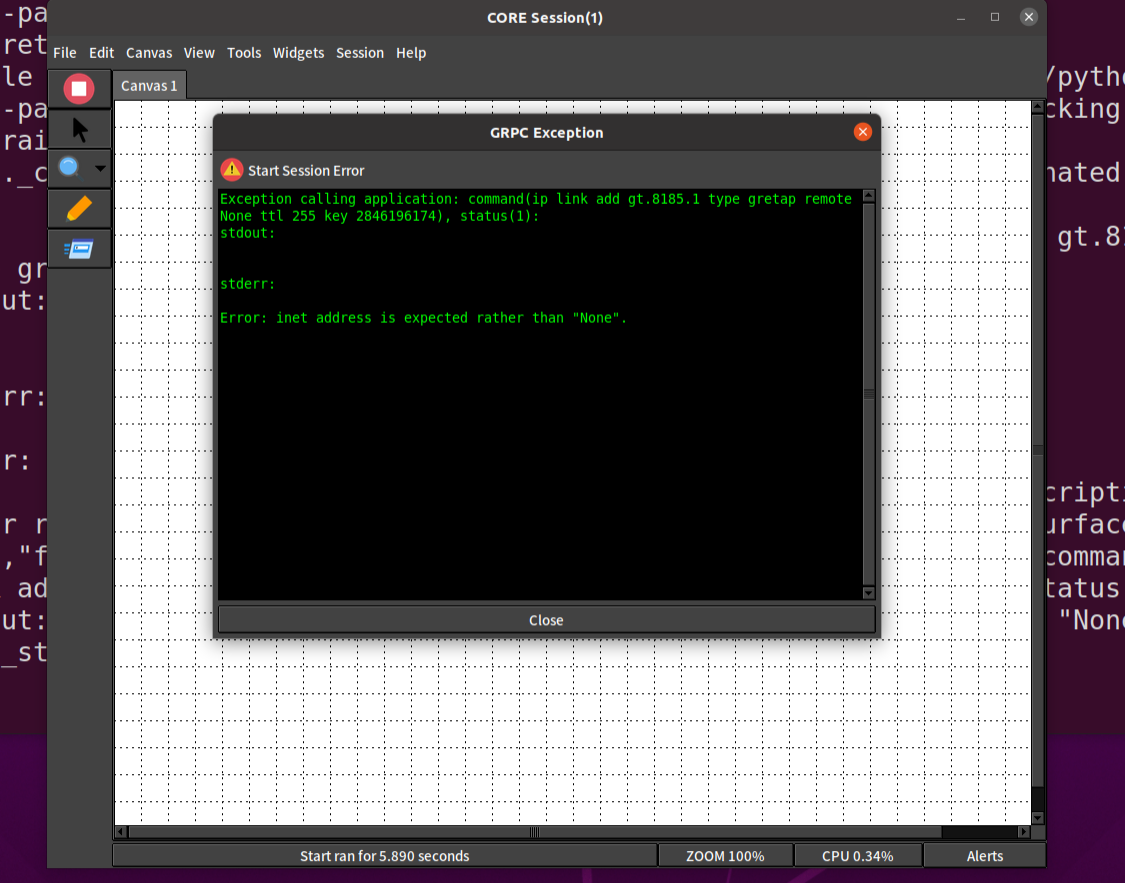Click the warning triangle in the error dialog

[233, 170]
